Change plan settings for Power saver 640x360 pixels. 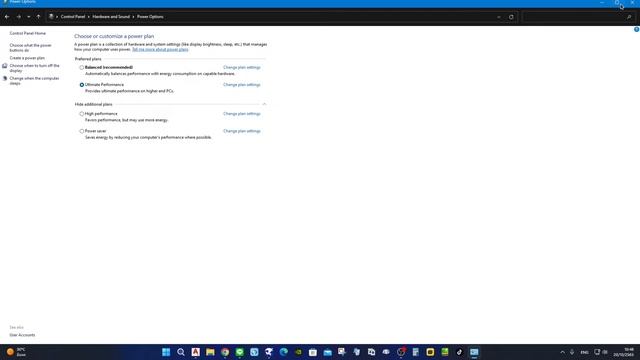tap(242, 131)
